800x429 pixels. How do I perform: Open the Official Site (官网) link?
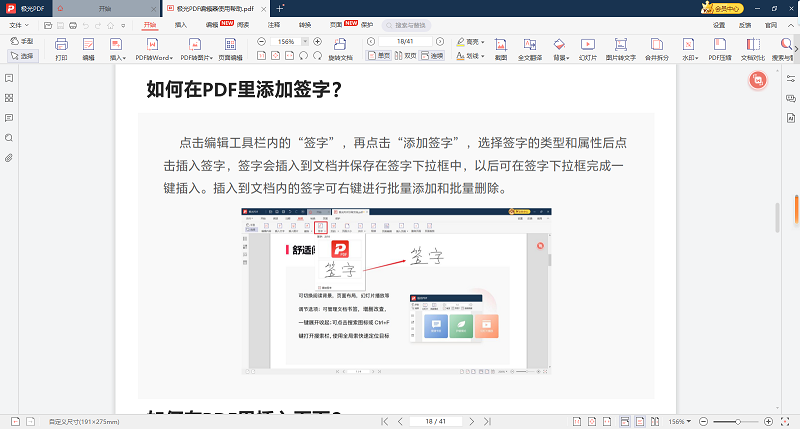click(x=770, y=25)
